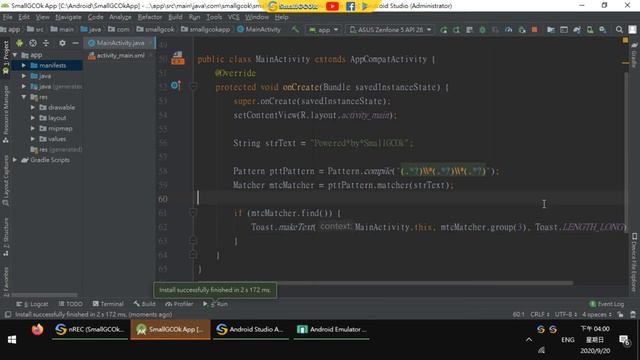
Task: Open Search Everywhere magnifier icon
Action: (x=619, y=30)
